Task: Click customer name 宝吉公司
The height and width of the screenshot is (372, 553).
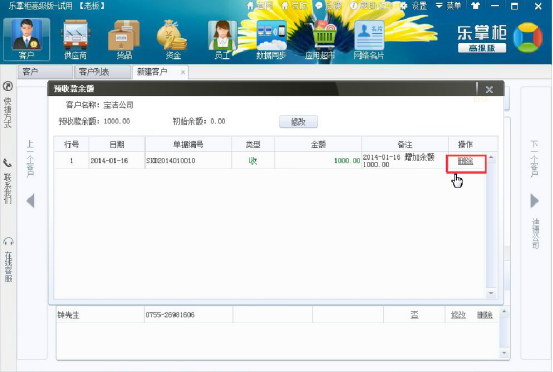Action: pos(118,105)
